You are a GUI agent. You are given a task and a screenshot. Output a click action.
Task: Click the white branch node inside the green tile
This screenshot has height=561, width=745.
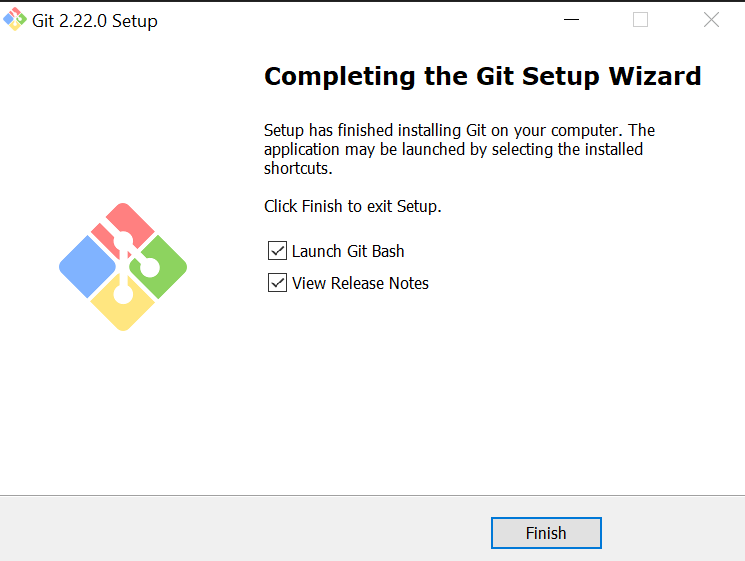coord(150,267)
